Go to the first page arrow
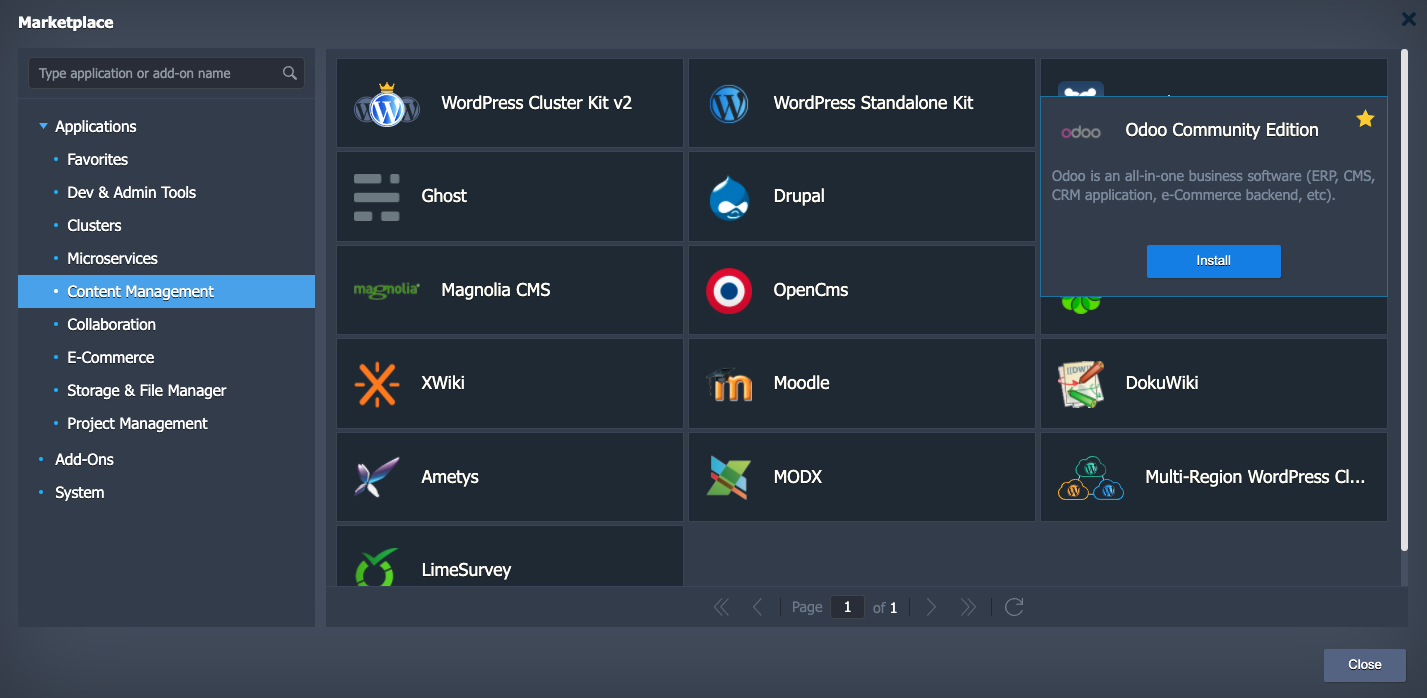This screenshot has height=698, width=1427. (x=721, y=607)
